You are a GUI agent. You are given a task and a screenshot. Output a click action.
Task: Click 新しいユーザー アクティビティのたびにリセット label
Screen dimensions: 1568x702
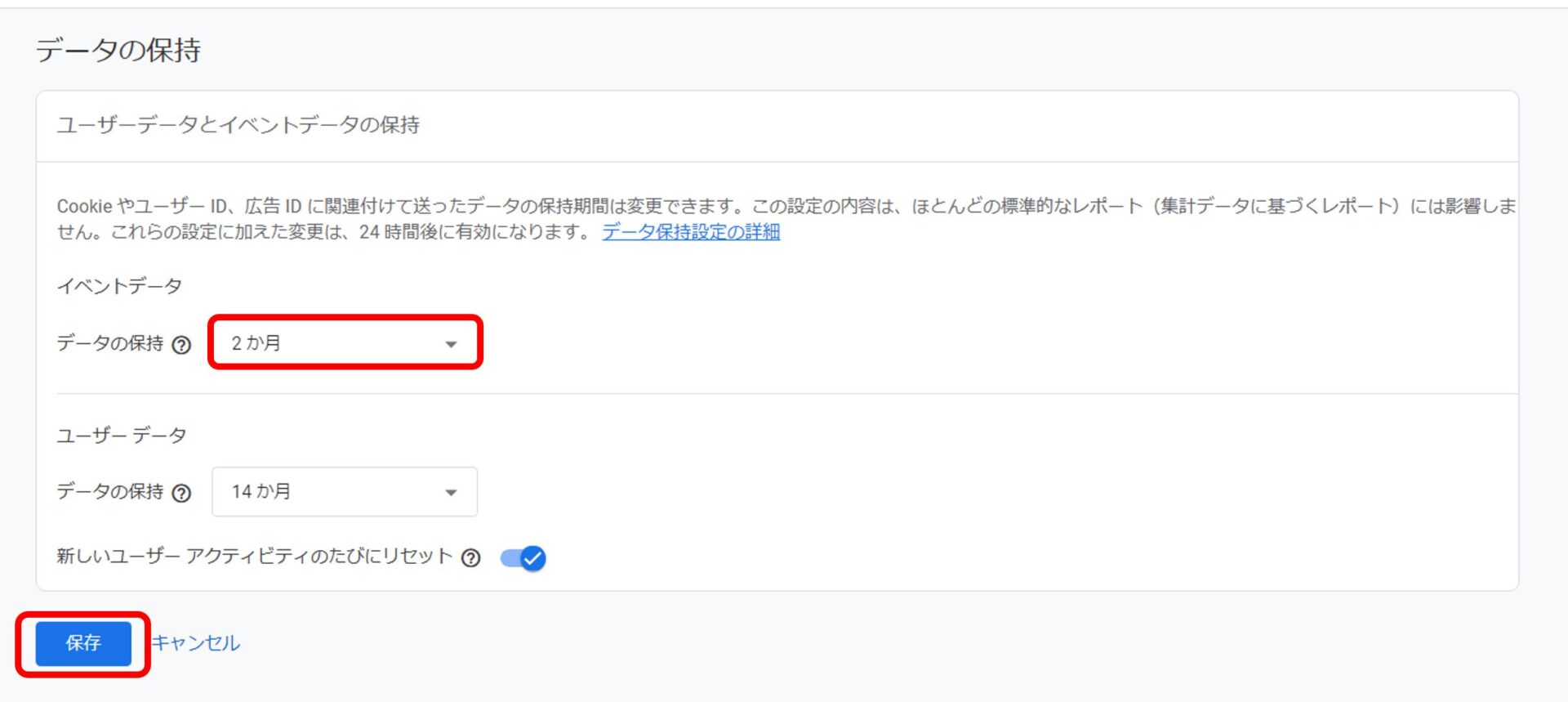(x=255, y=557)
